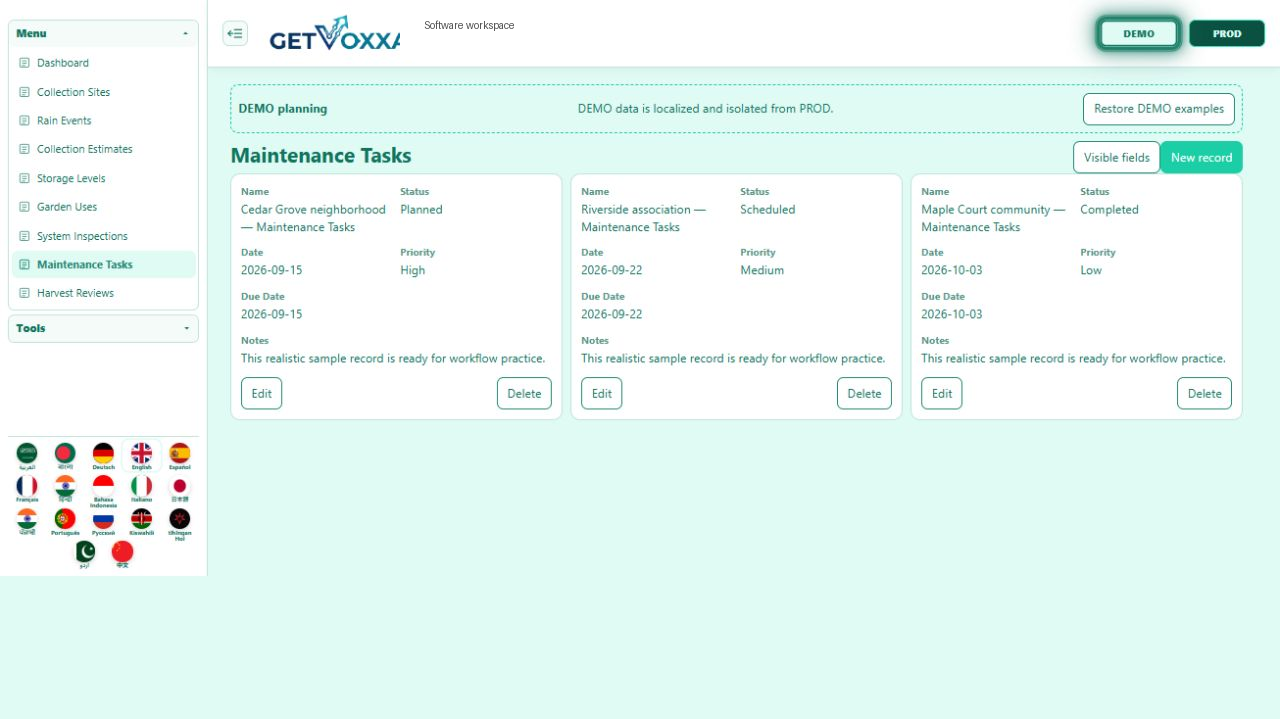The height and width of the screenshot is (719, 1280).
Task: Pick the Português language flag
Action: (65, 522)
